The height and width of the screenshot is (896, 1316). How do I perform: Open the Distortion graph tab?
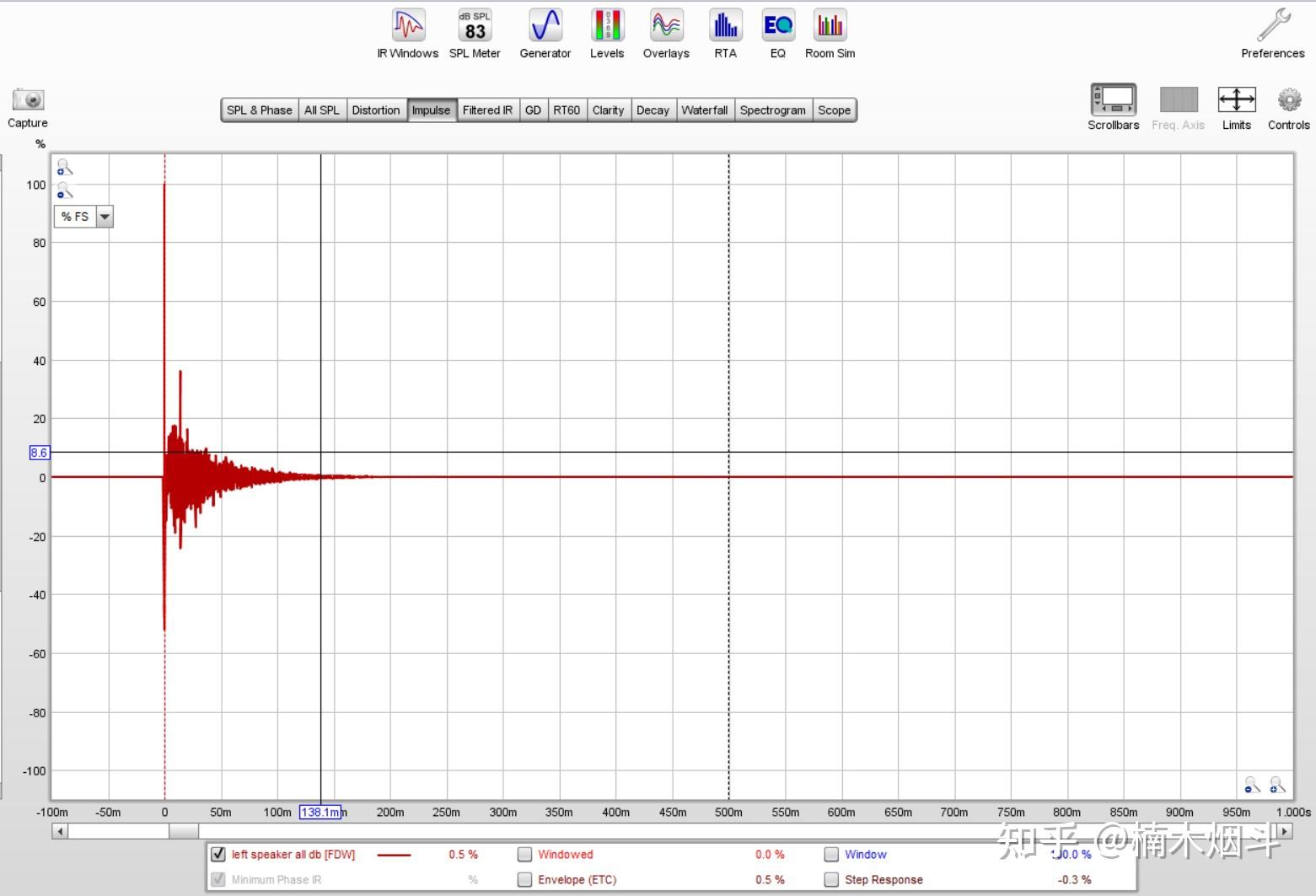tap(375, 110)
